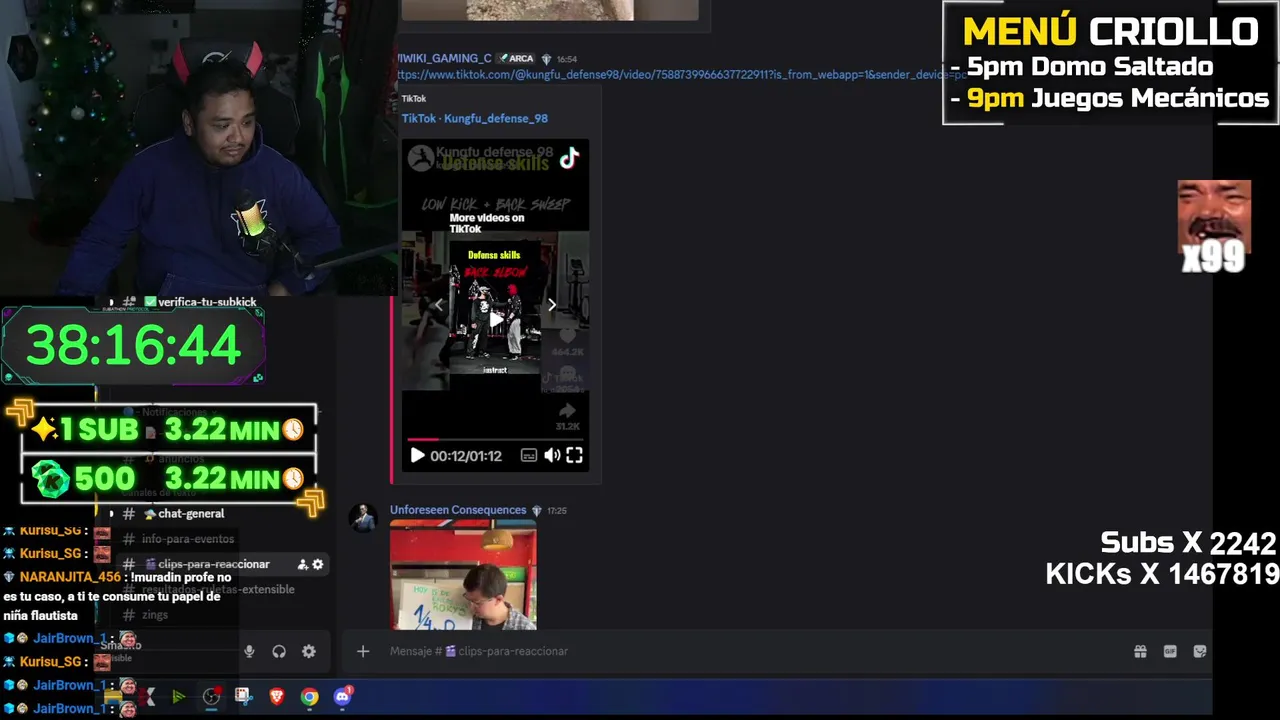Seek on the TikTok video progress bar
The height and width of the screenshot is (720, 1280).
click(495, 439)
